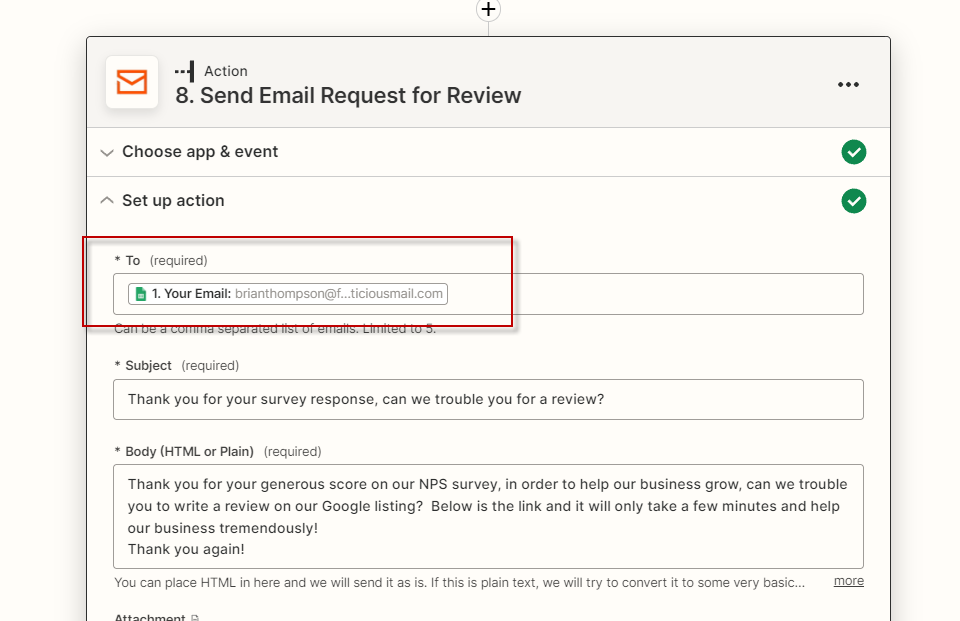The width and height of the screenshot is (960, 621).
Task: Click the plus icon to add a new step
Action: (488, 10)
